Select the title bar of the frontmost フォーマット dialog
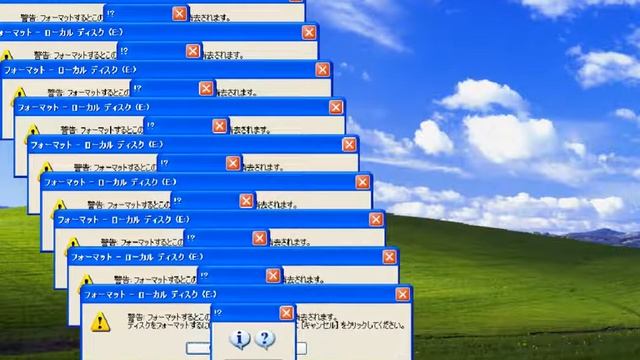 pyautogui.click(x=247, y=294)
